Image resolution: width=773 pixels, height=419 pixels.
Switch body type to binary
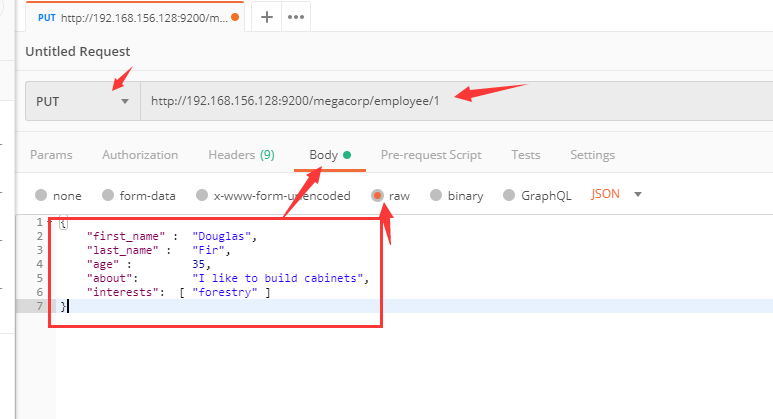click(437, 196)
